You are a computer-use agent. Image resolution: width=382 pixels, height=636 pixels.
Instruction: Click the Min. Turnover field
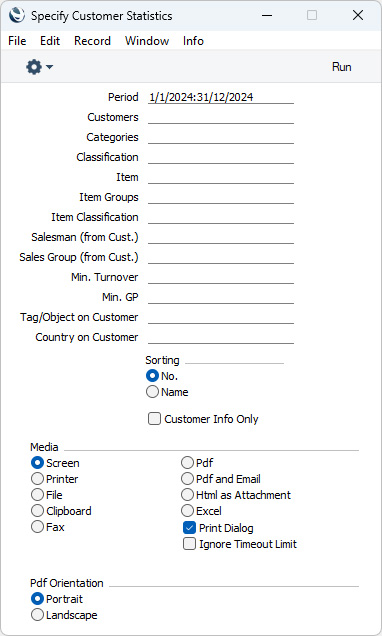(221, 277)
